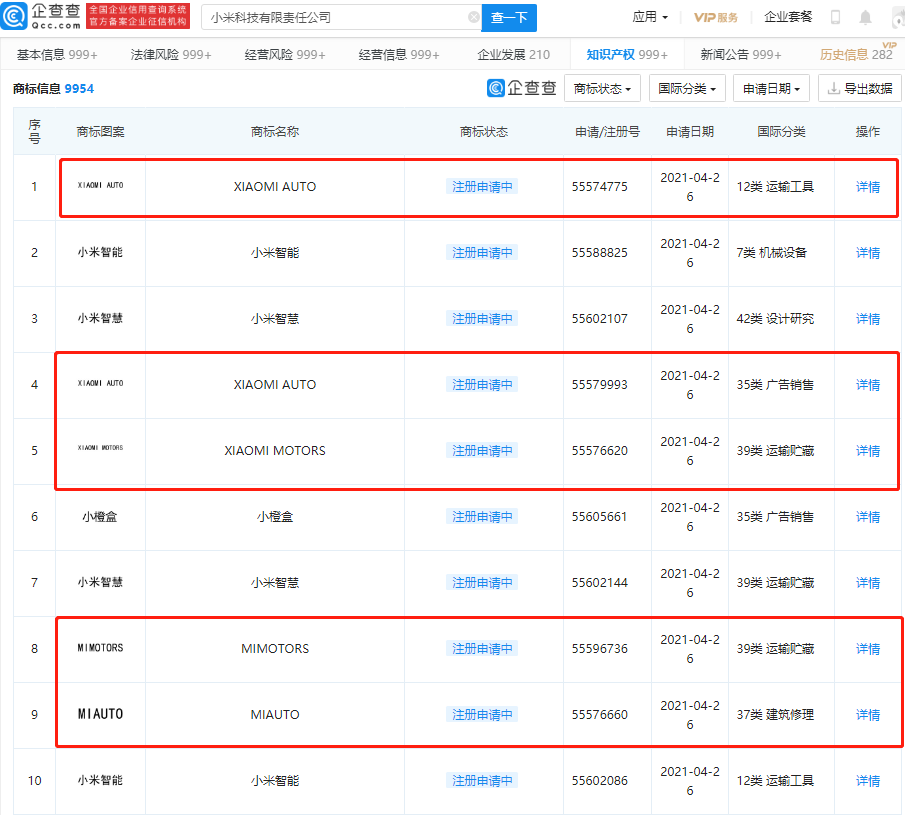Click the 导出数据 export button

(860, 88)
